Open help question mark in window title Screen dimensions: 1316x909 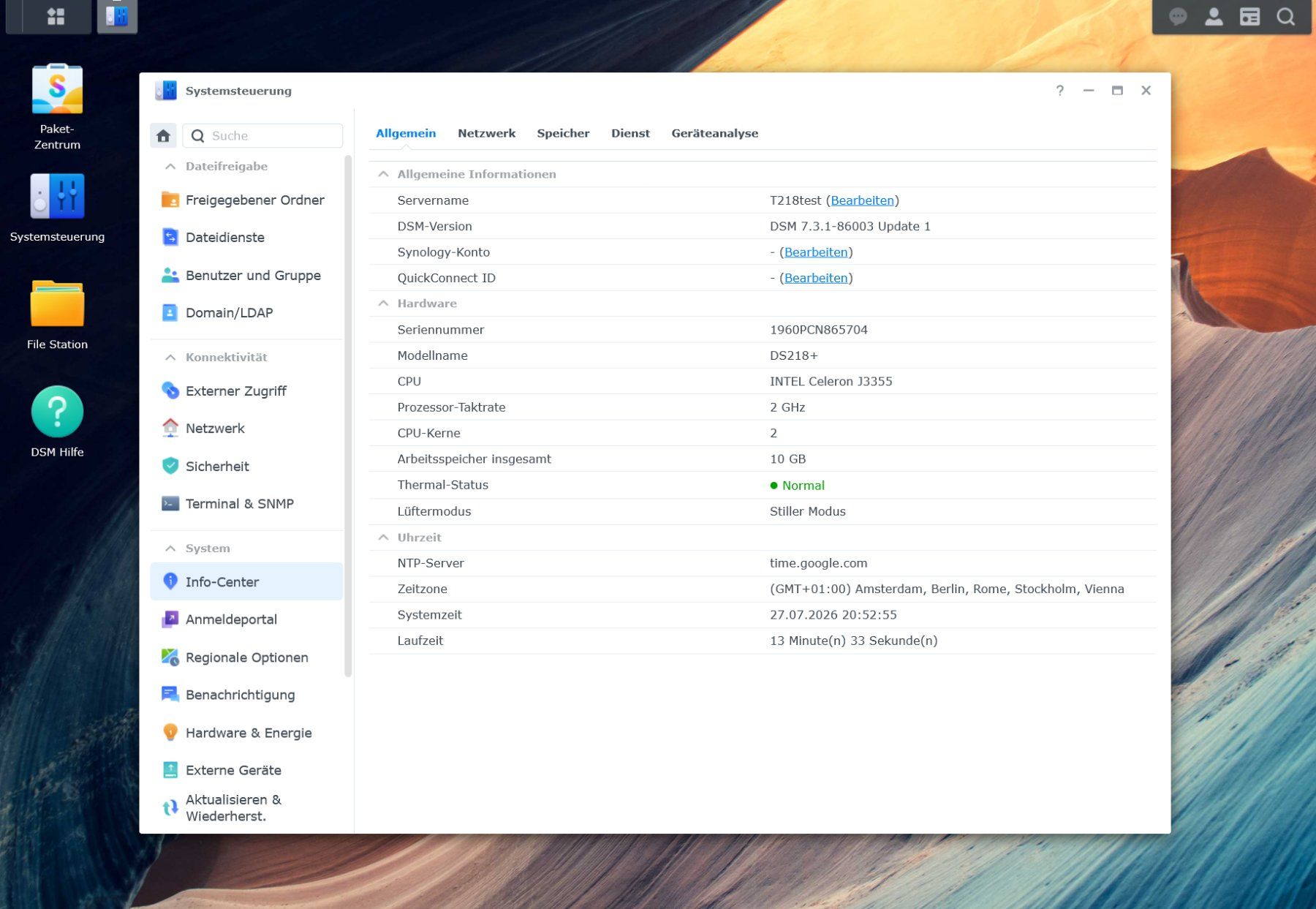(1059, 91)
